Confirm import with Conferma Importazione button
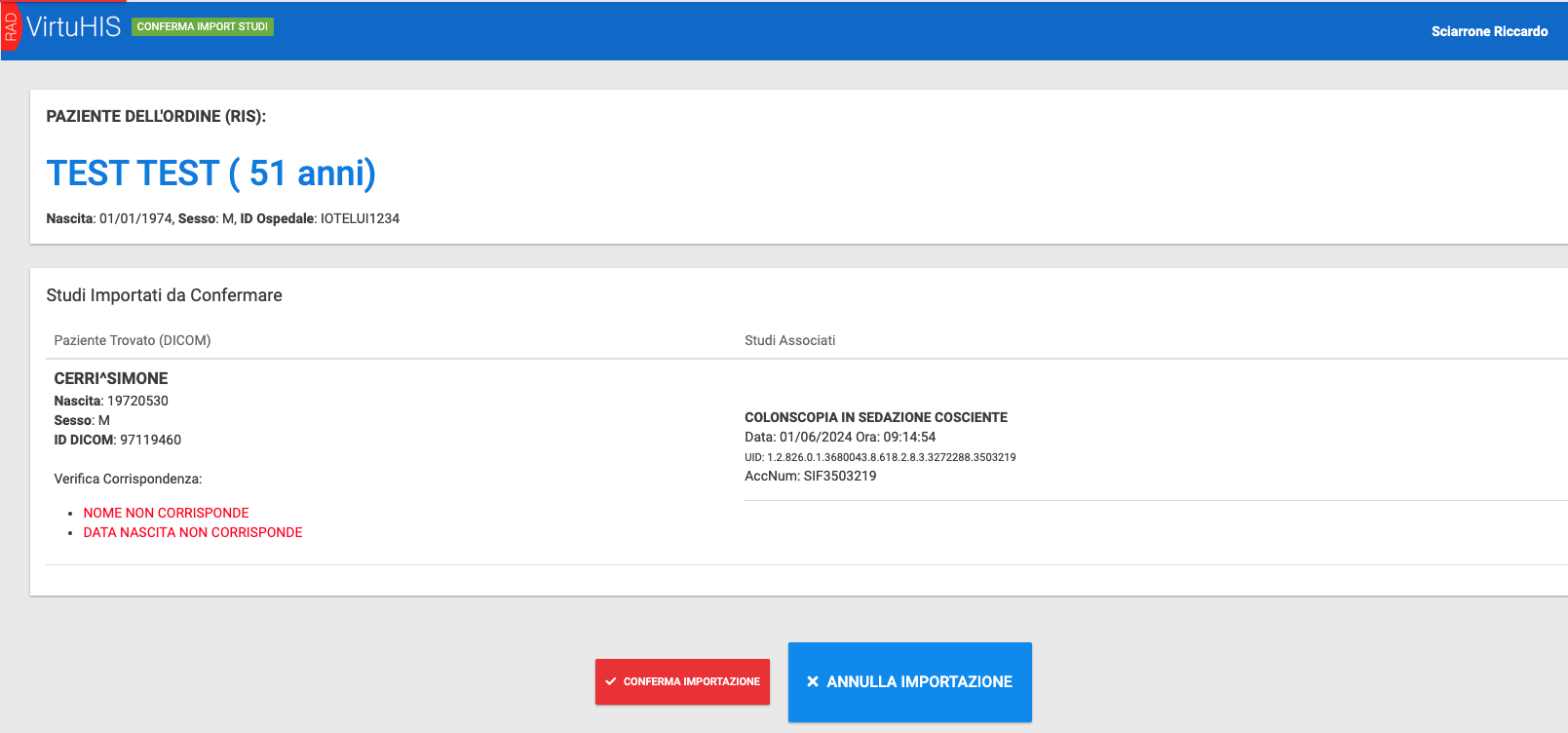The width and height of the screenshot is (1568, 733). [682, 681]
